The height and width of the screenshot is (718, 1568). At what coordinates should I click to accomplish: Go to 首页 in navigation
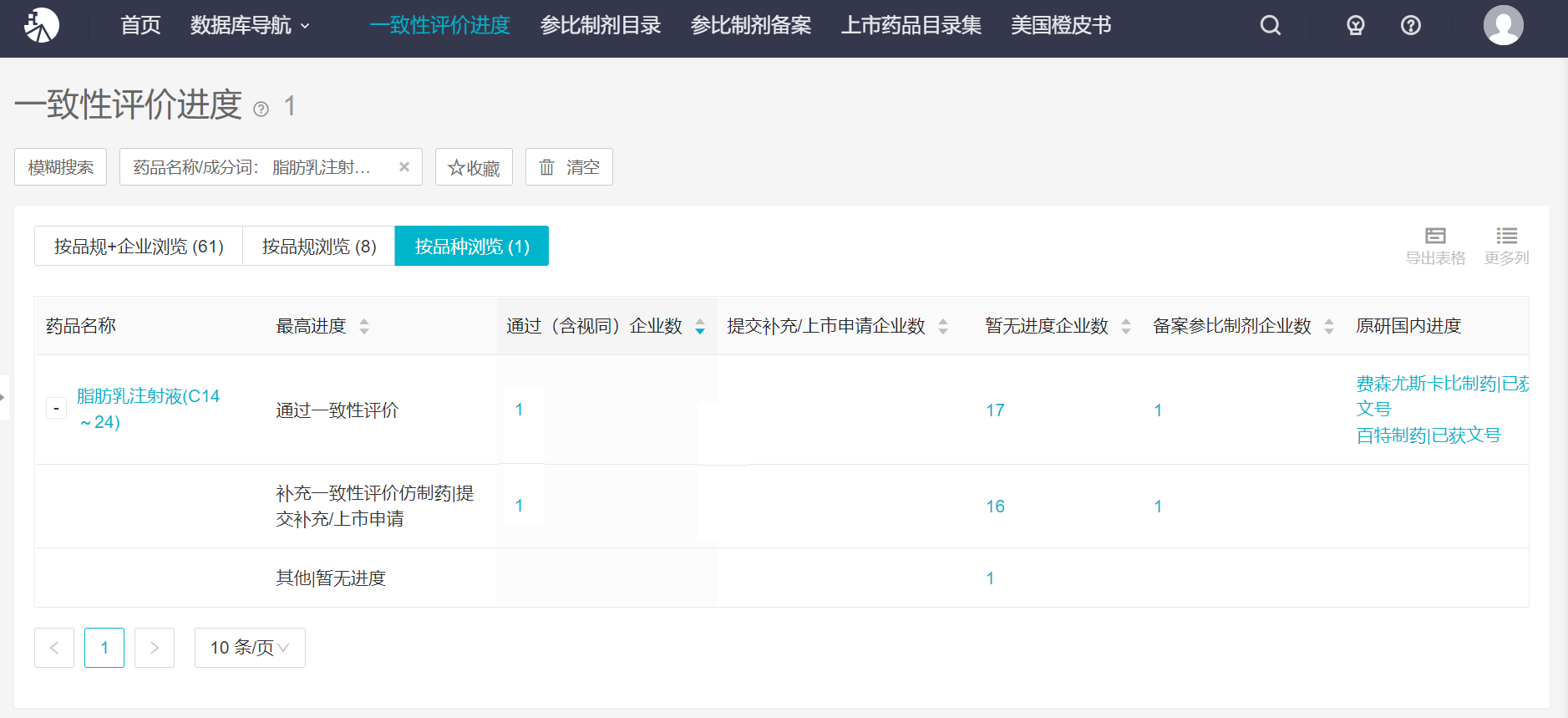click(140, 25)
